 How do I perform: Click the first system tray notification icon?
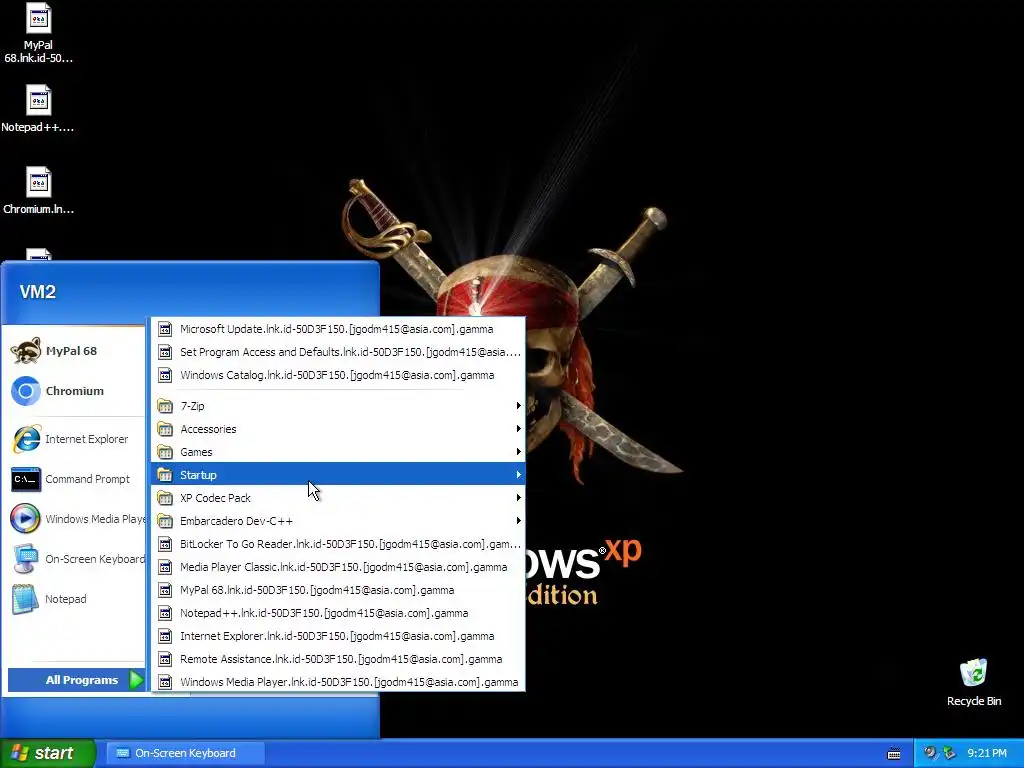[930, 753]
